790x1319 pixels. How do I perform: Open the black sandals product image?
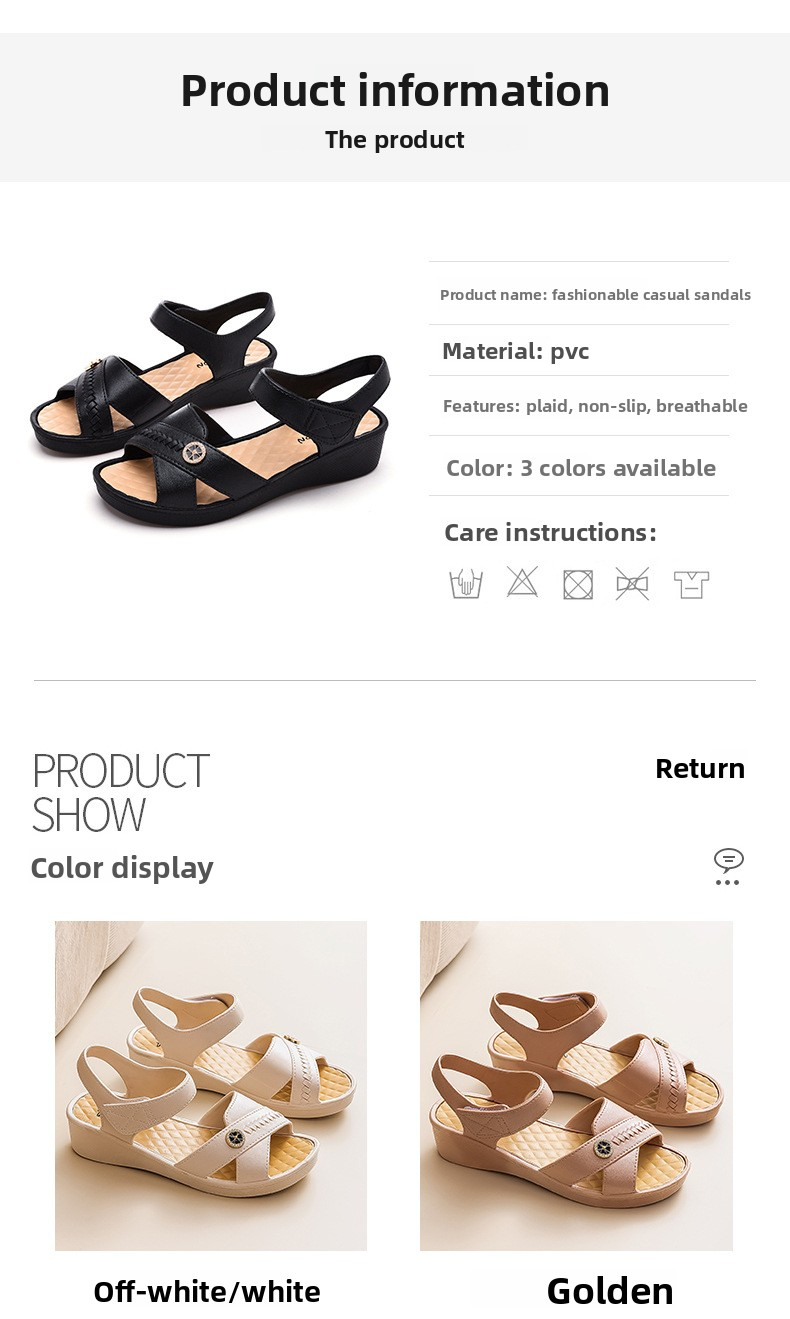tap(211, 408)
